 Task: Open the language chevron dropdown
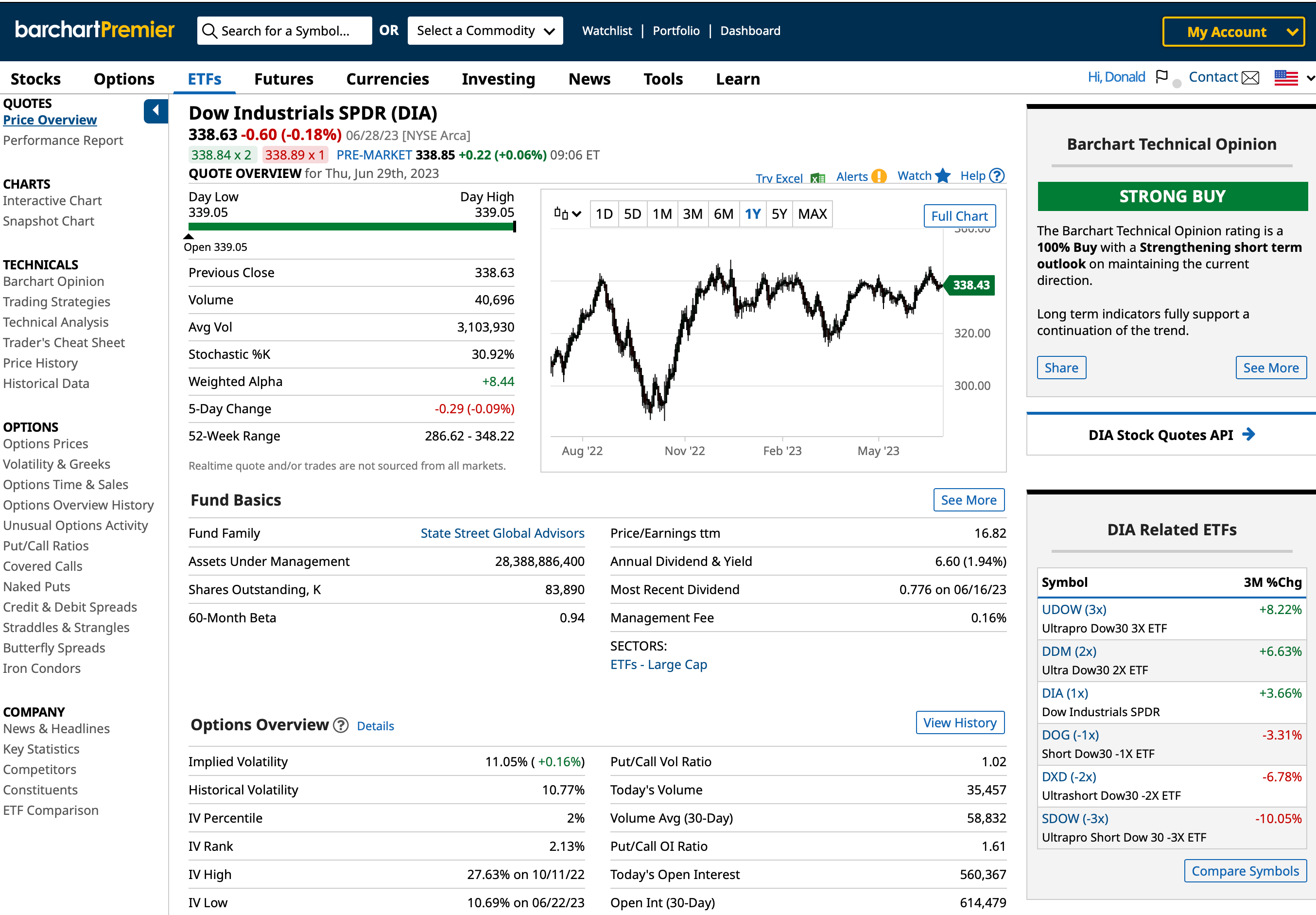pyautogui.click(x=1310, y=78)
